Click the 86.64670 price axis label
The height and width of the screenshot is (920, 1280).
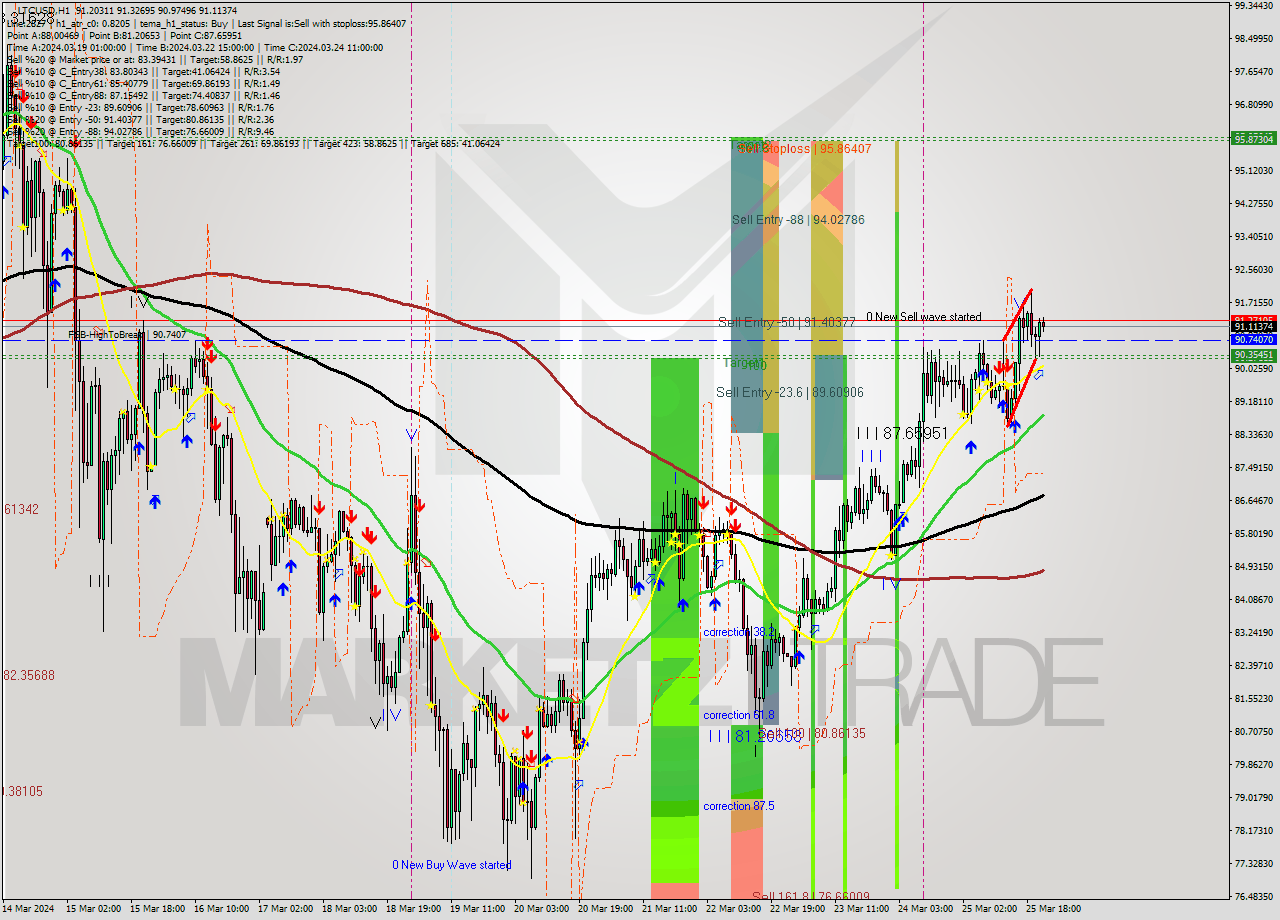[x=1254, y=500]
